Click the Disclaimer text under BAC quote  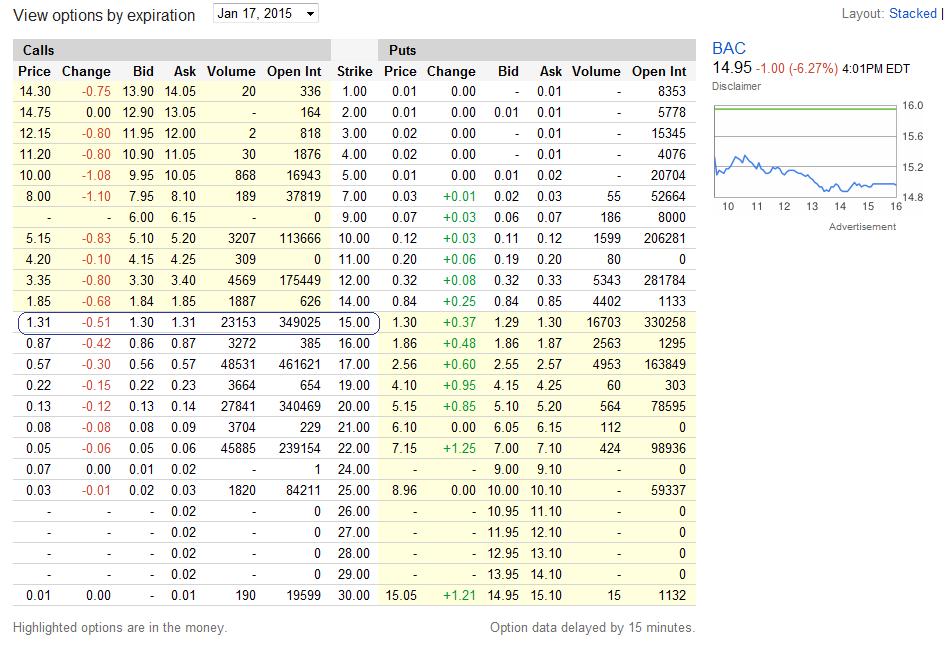(x=736, y=86)
